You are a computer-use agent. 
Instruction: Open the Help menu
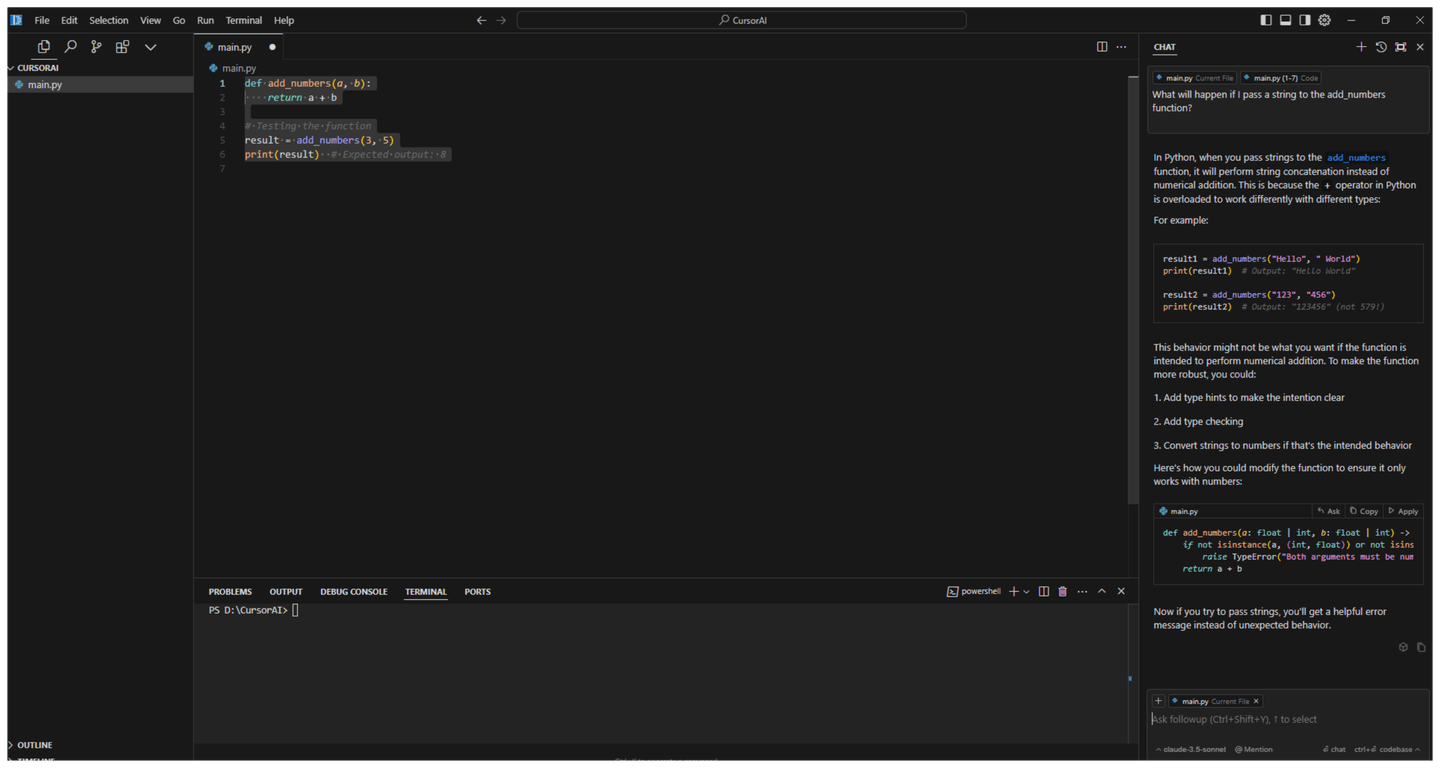pyautogui.click(x=284, y=20)
